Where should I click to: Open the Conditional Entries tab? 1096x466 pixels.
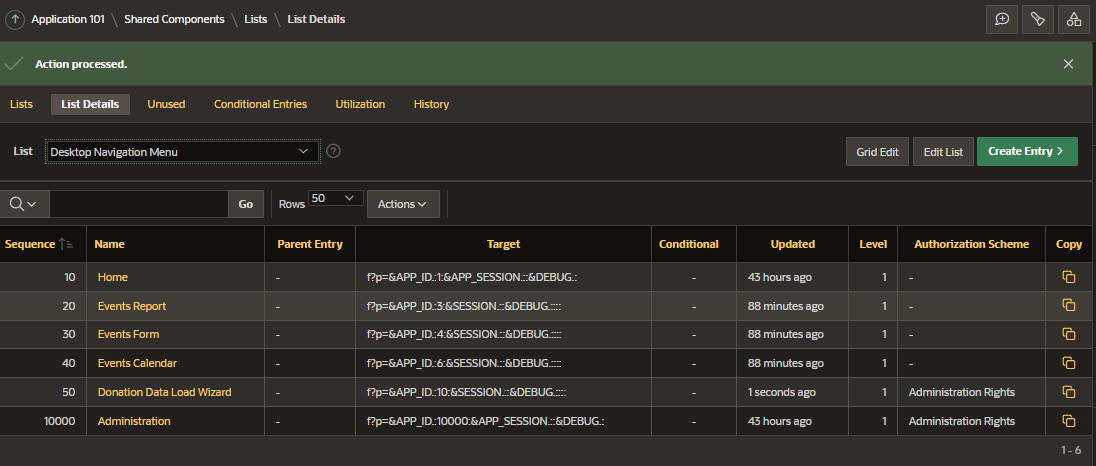(x=261, y=104)
